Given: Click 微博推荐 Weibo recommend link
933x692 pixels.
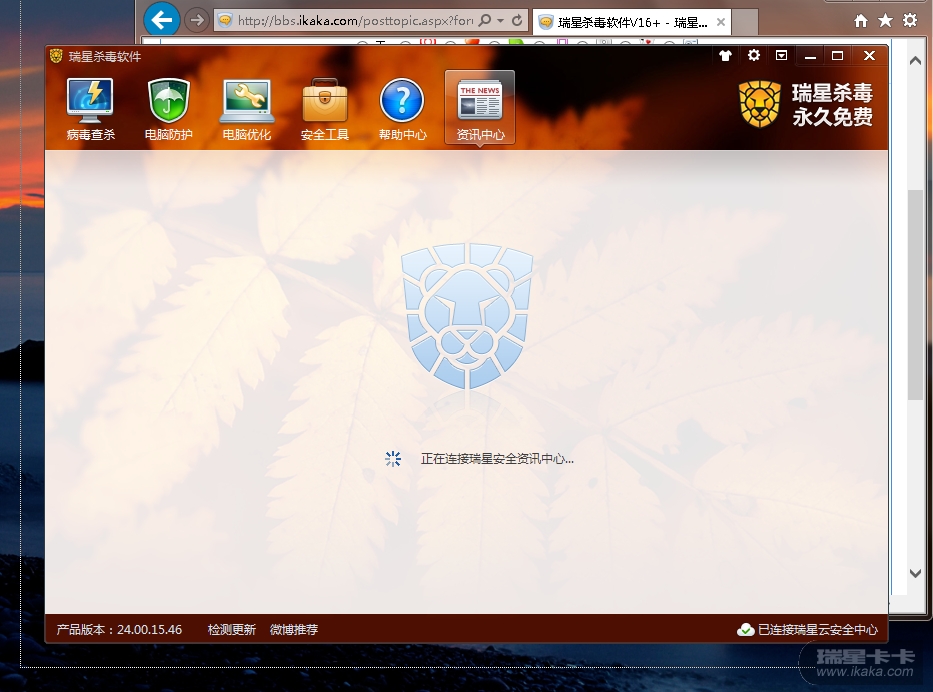Looking at the screenshot, I should pyautogui.click(x=294, y=630).
